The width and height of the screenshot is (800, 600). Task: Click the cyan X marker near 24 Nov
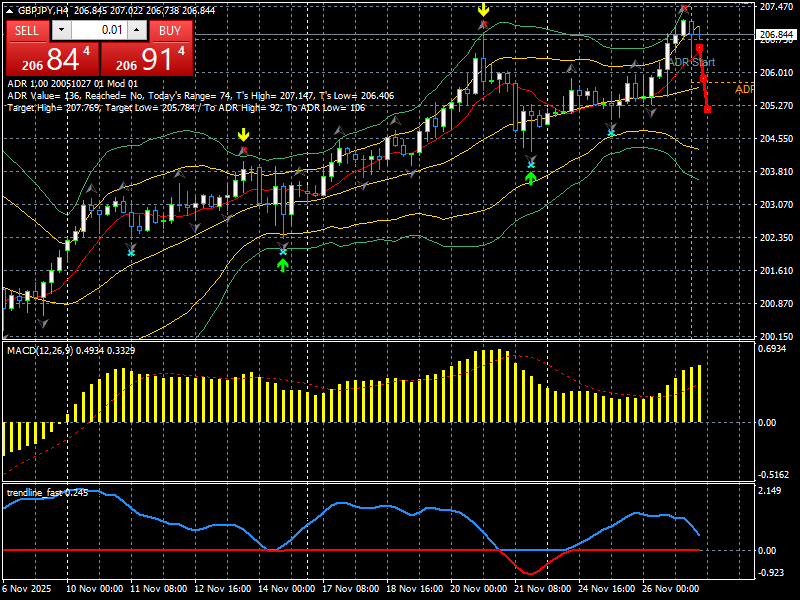[611, 134]
